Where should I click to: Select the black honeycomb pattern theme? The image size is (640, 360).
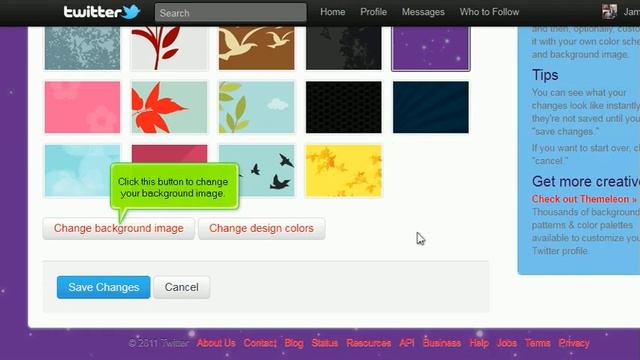344,107
